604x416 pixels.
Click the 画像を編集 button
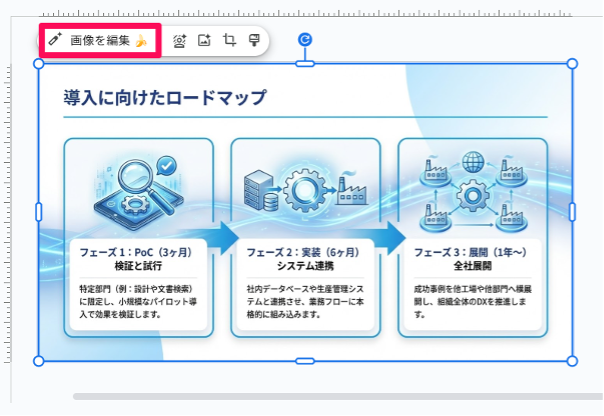[x=98, y=41]
